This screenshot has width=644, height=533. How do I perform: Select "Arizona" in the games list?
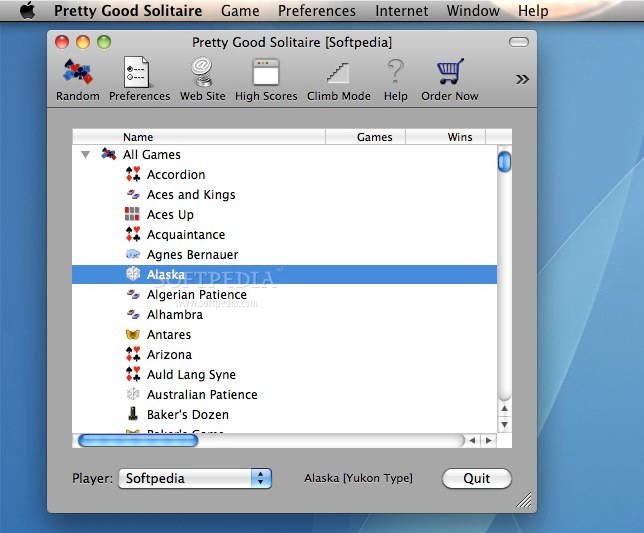click(169, 354)
